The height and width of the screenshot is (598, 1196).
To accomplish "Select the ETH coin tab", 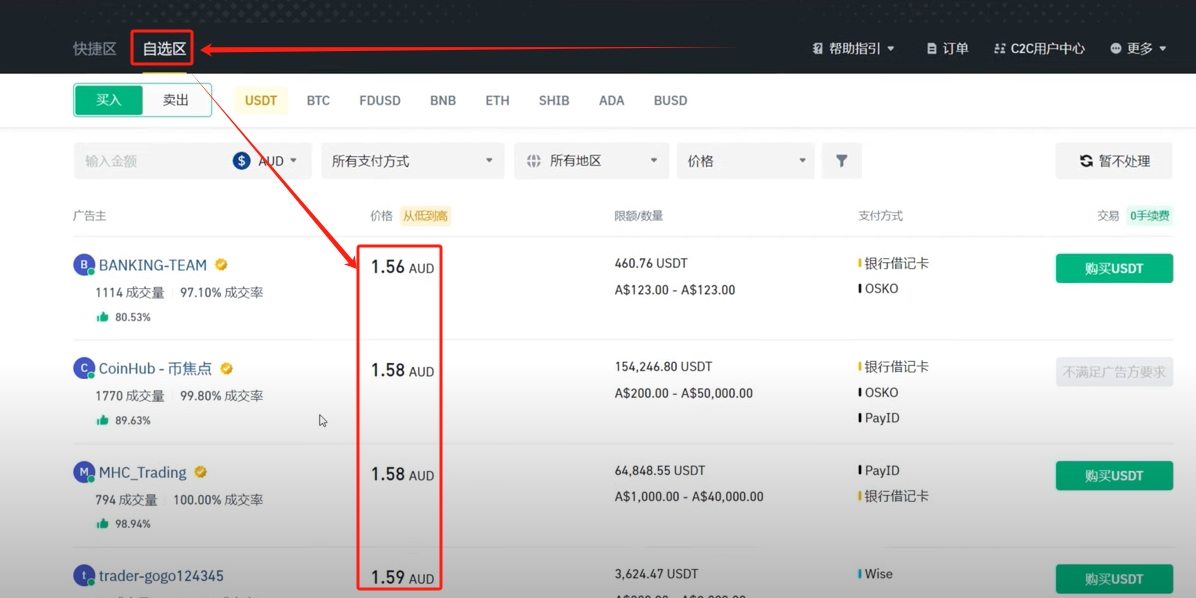I will point(497,100).
